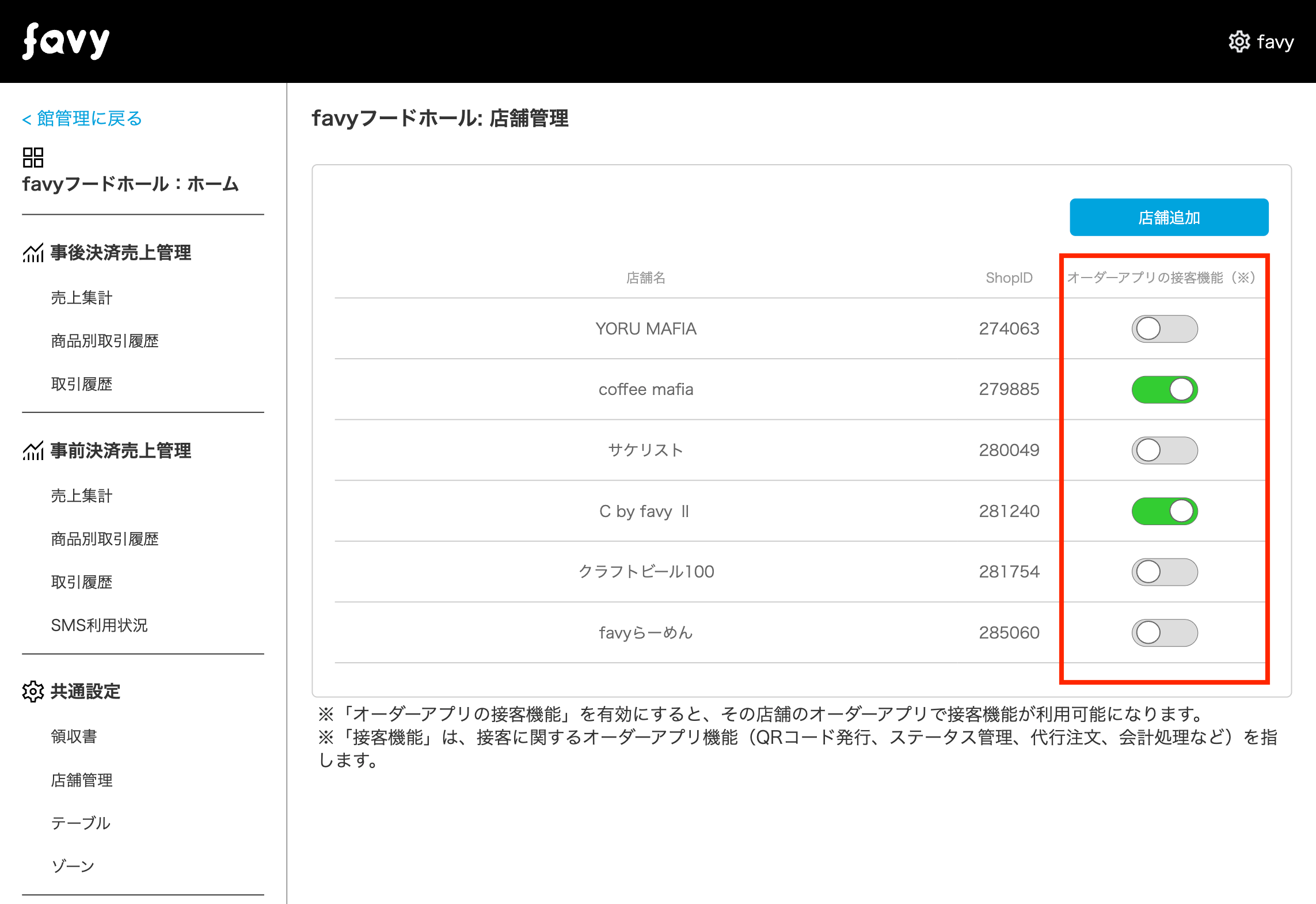Screen dimensions: 1316x904
Task: Open 取引履歴 under 事前決済売上管理
Action: 82,582
